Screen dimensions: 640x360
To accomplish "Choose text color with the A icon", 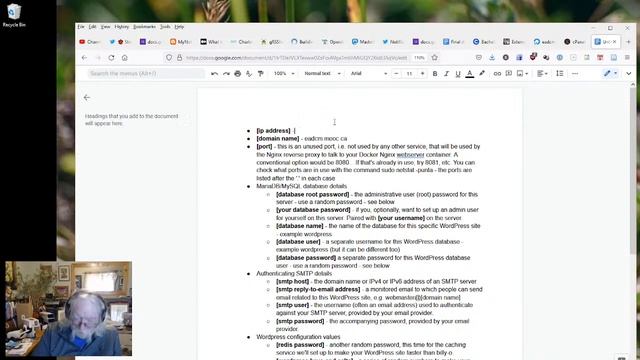I will pyautogui.click(x=470, y=73).
